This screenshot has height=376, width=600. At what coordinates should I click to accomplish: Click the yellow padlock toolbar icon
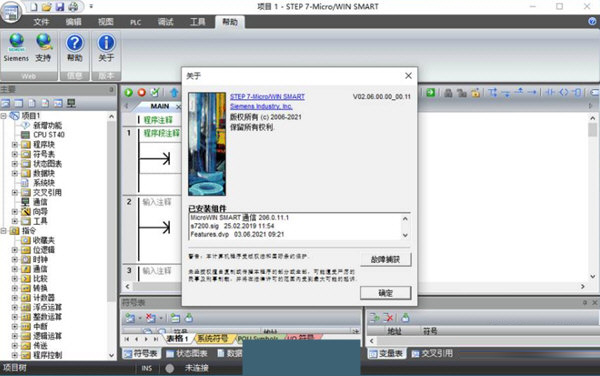[475, 93]
